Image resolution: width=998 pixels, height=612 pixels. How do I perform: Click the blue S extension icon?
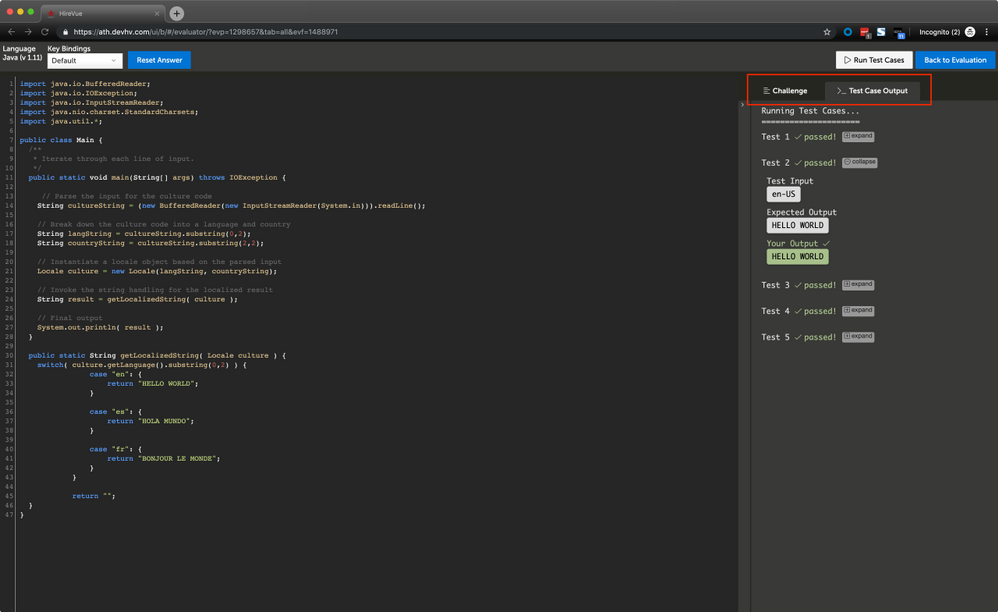click(881, 32)
